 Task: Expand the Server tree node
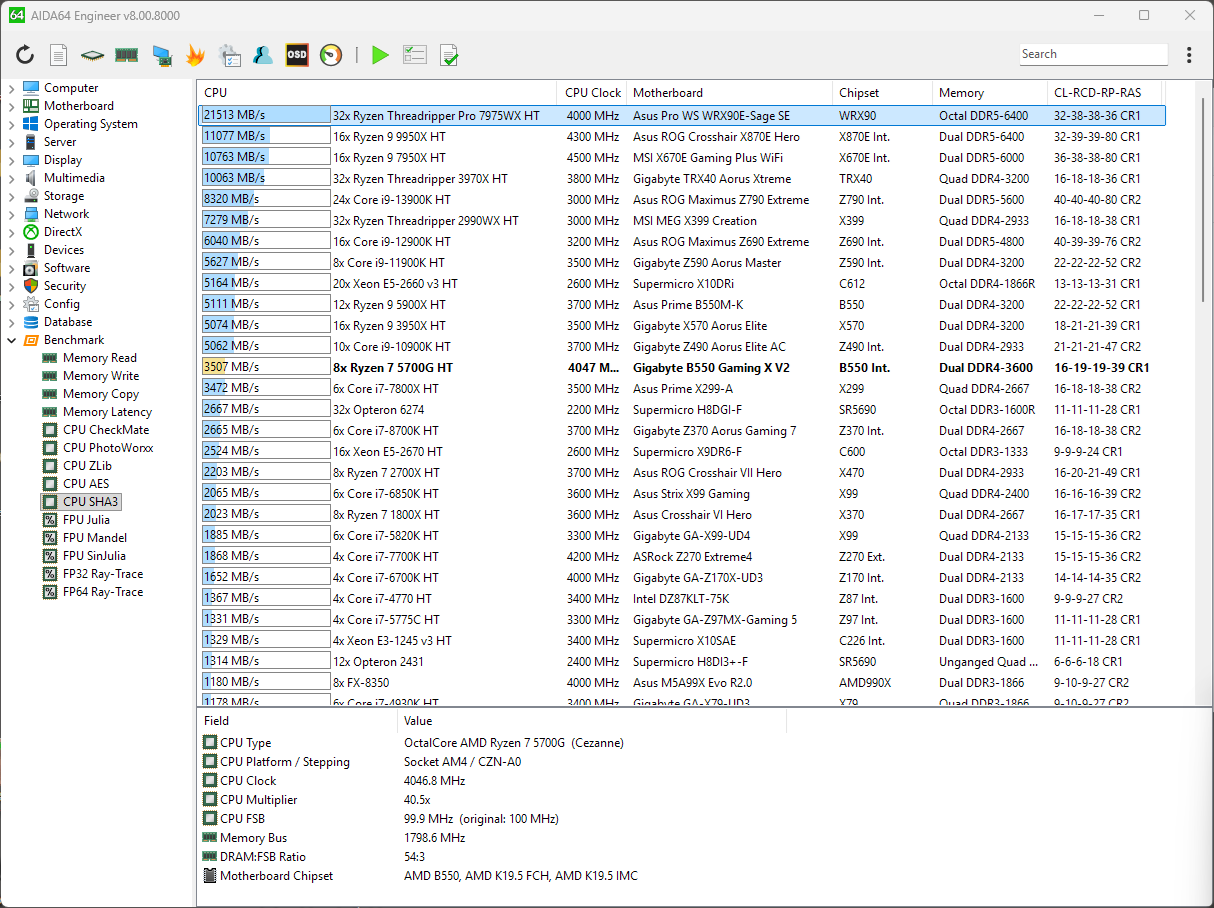click(x=11, y=142)
